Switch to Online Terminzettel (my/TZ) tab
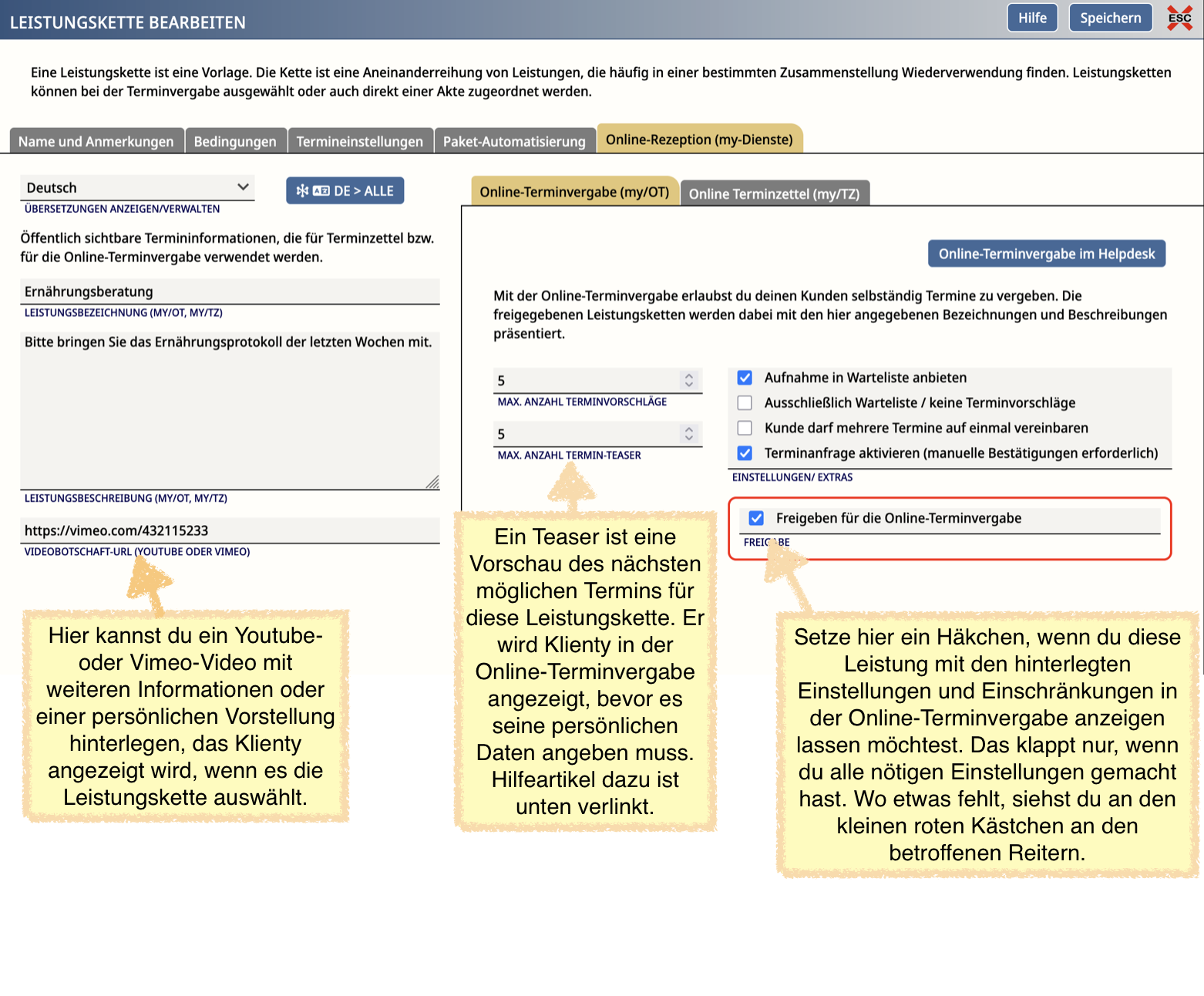Screen dimensions: 1204x996 click(x=774, y=193)
